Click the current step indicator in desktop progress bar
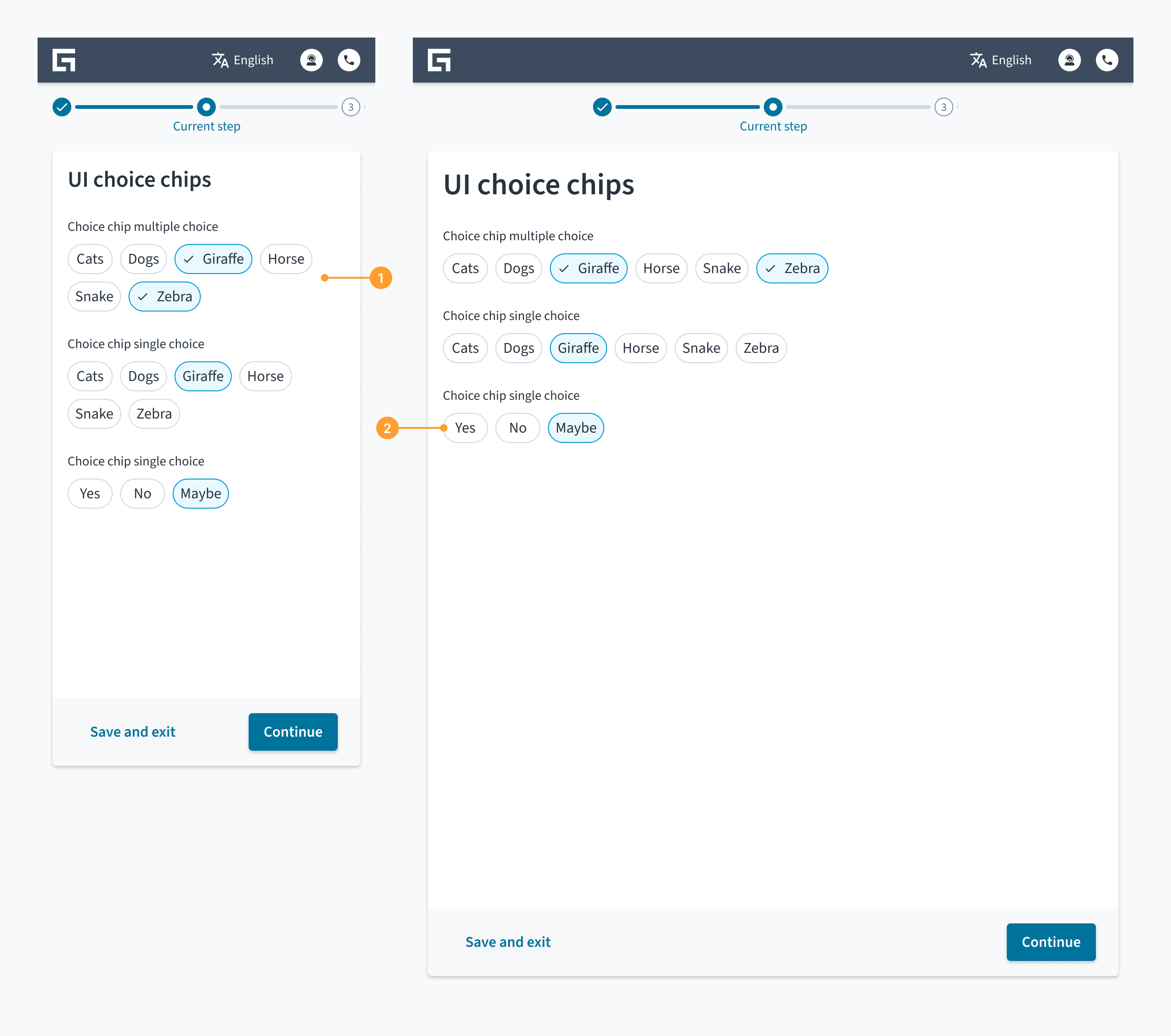 [773, 107]
